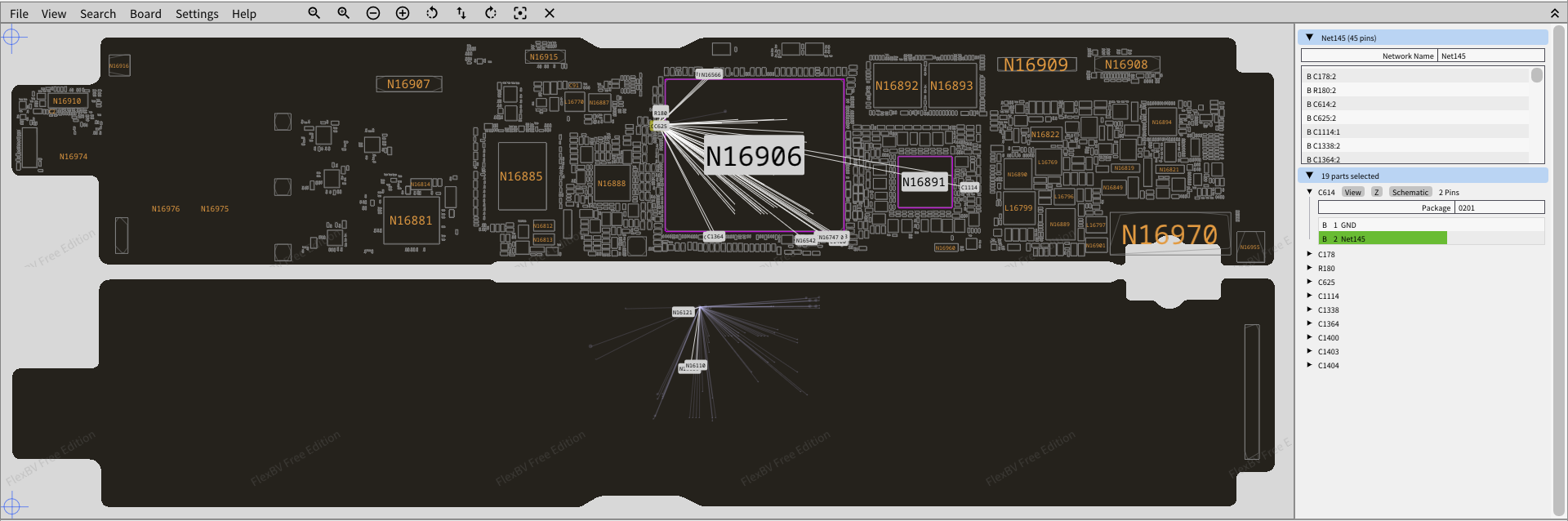Select the green highlighted Net145 pin row
The image size is (1568, 521).
[1383, 238]
